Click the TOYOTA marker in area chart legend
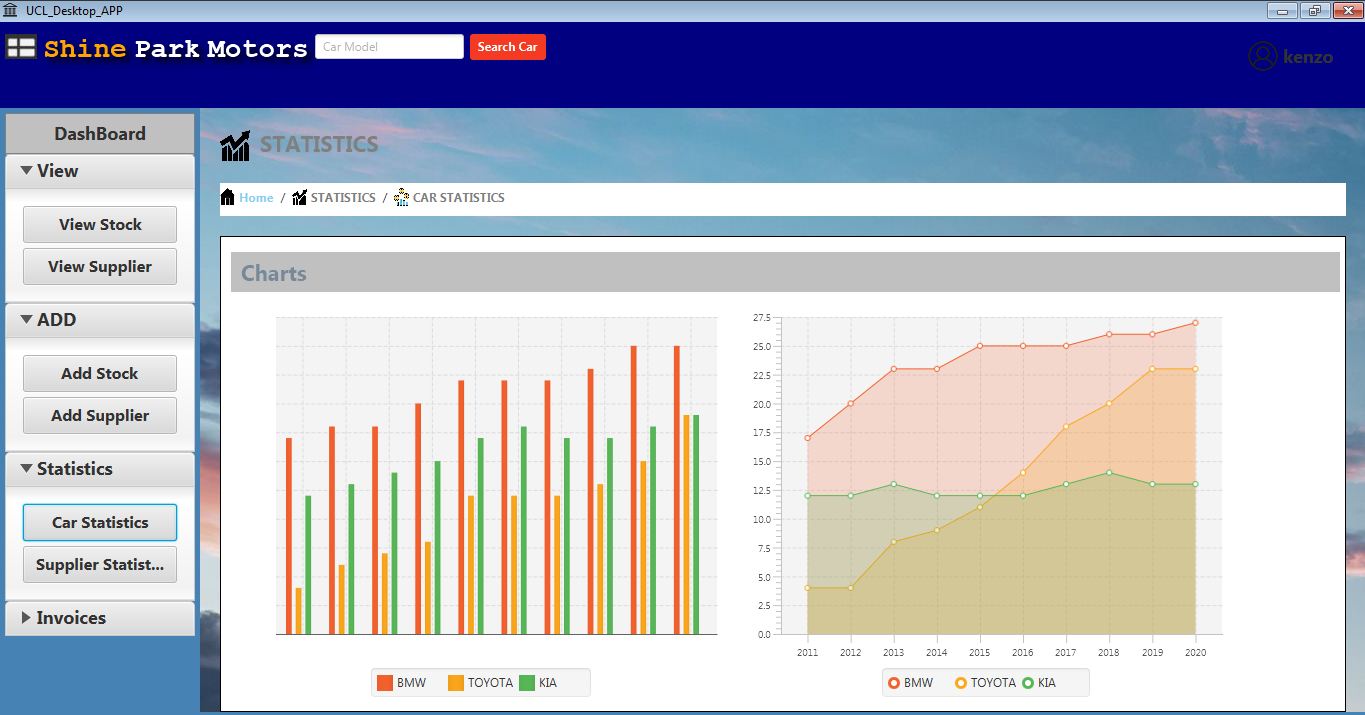 (x=961, y=683)
